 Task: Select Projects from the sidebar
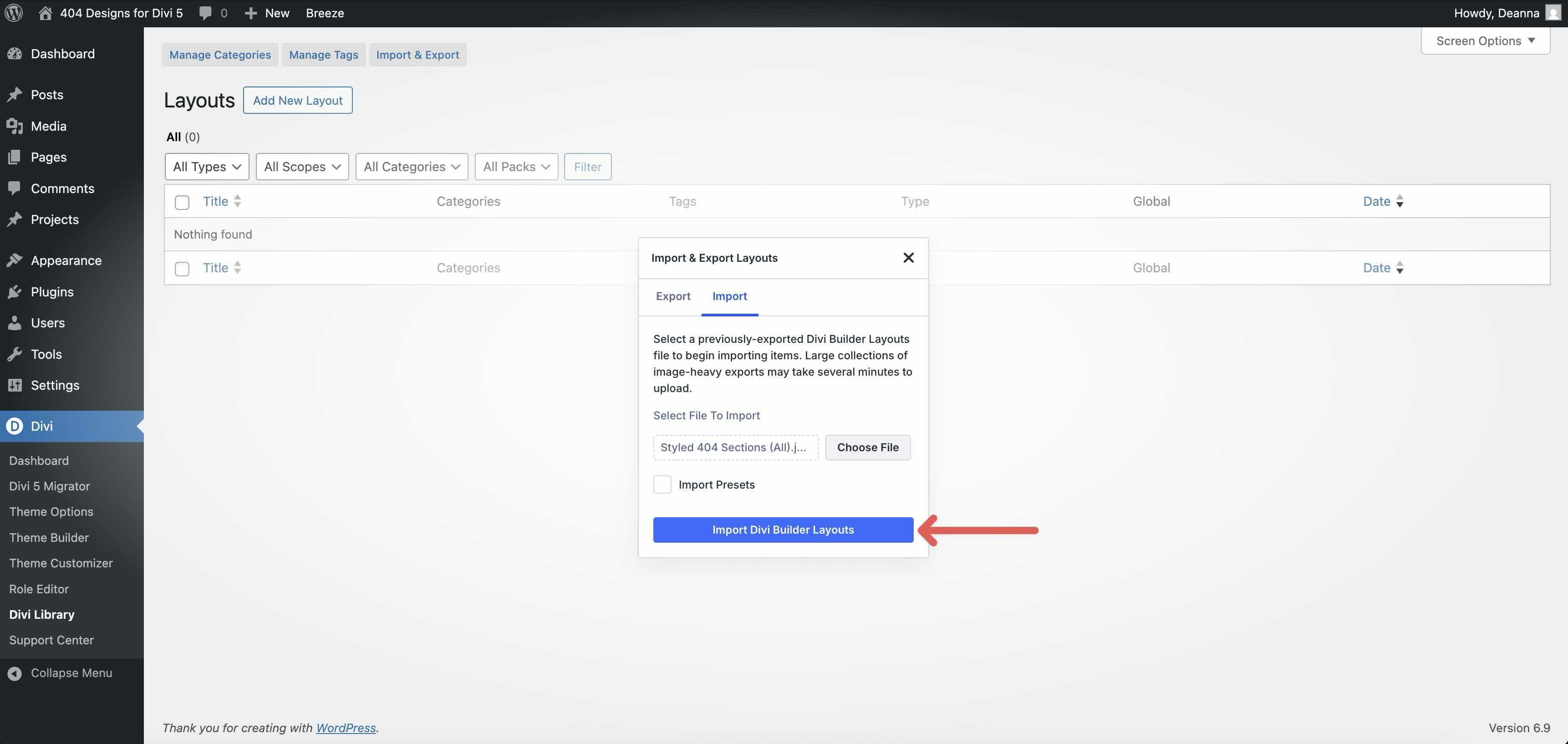pos(55,219)
